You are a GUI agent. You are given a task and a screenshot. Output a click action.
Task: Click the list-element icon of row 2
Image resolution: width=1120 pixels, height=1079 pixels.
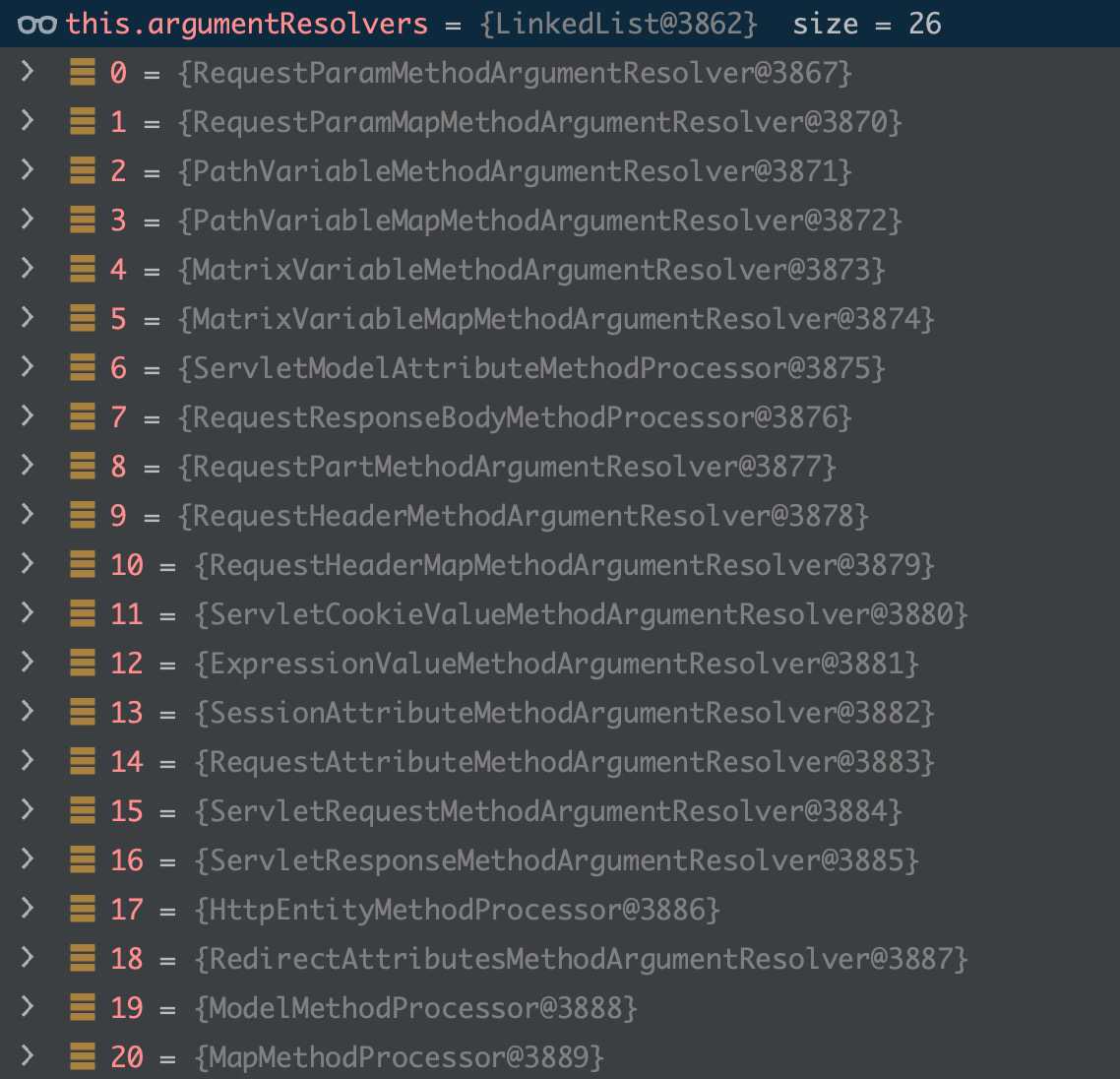click(82, 170)
